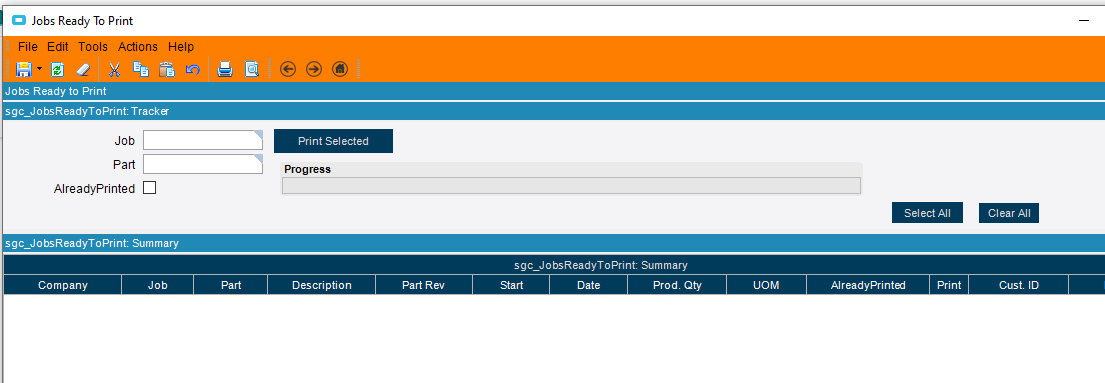
Task: Click the Back arrow navigation icon
Action: point(288,69)
